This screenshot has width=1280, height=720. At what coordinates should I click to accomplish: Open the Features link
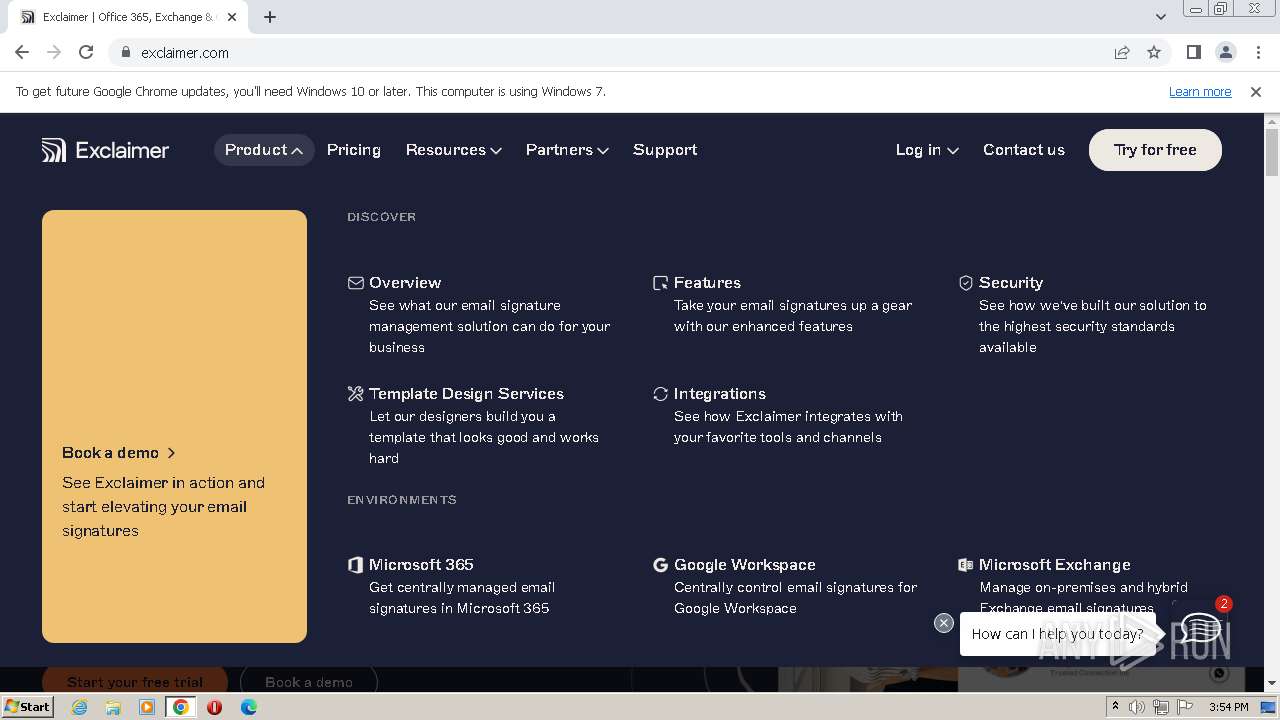(707, 283)
